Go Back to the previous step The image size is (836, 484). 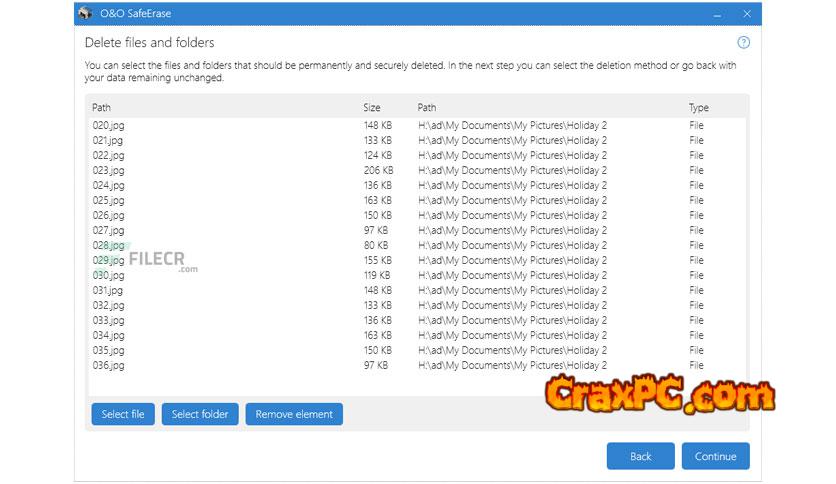click(x=640, y=456)
